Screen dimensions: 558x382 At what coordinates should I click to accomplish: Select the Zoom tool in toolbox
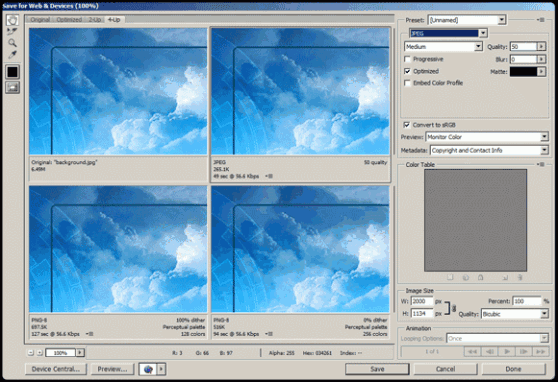pyautogui.click(x=12, y=43)
